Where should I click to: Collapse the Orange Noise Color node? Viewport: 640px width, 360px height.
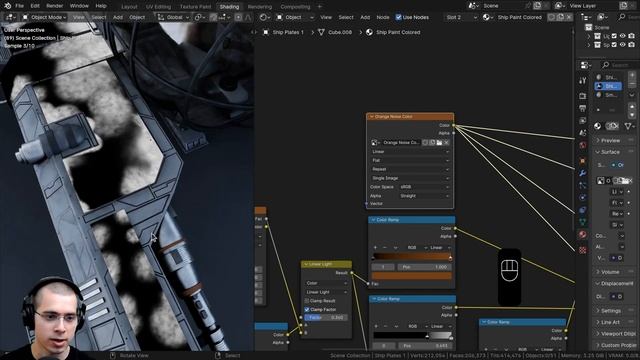372,117
